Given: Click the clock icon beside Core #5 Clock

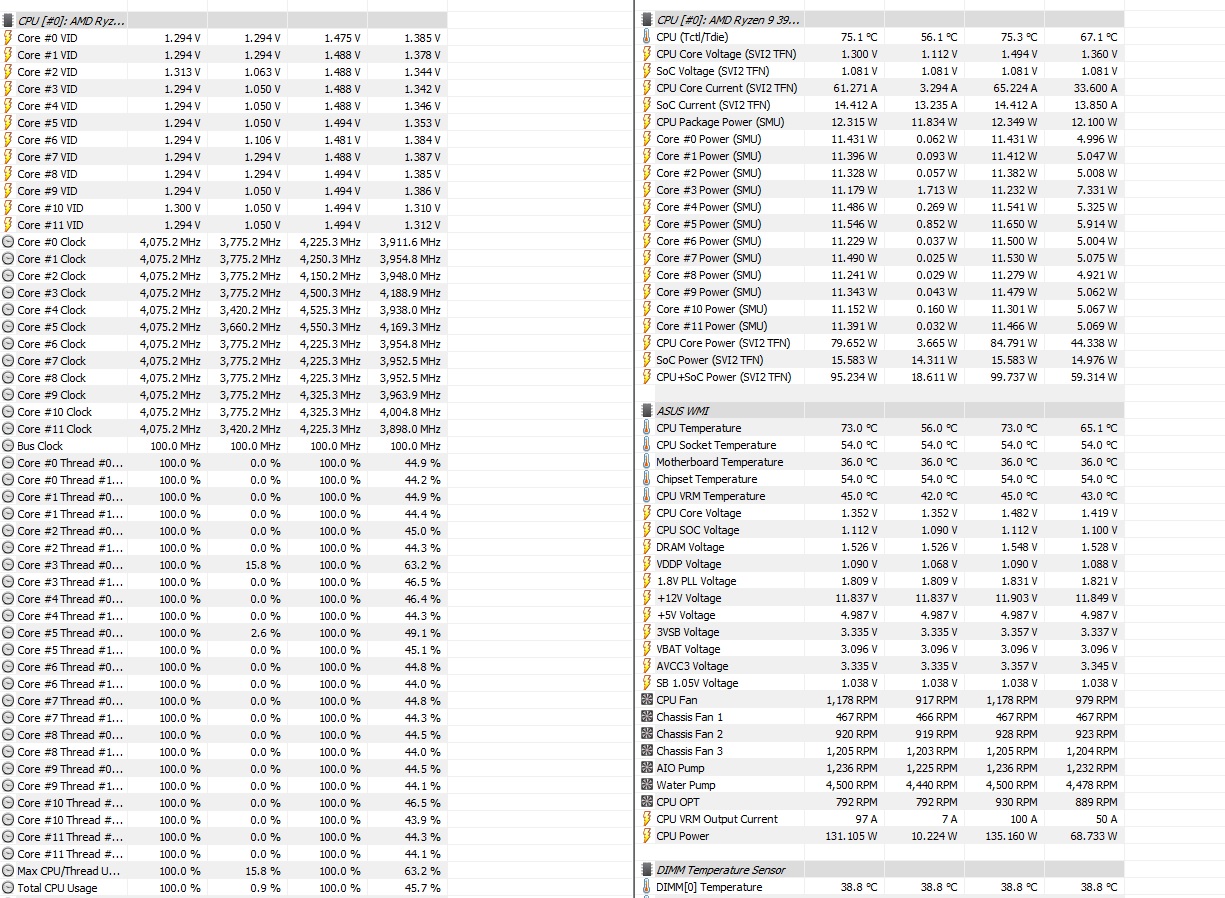Looking at the screenshot, I should pos(9,326).
